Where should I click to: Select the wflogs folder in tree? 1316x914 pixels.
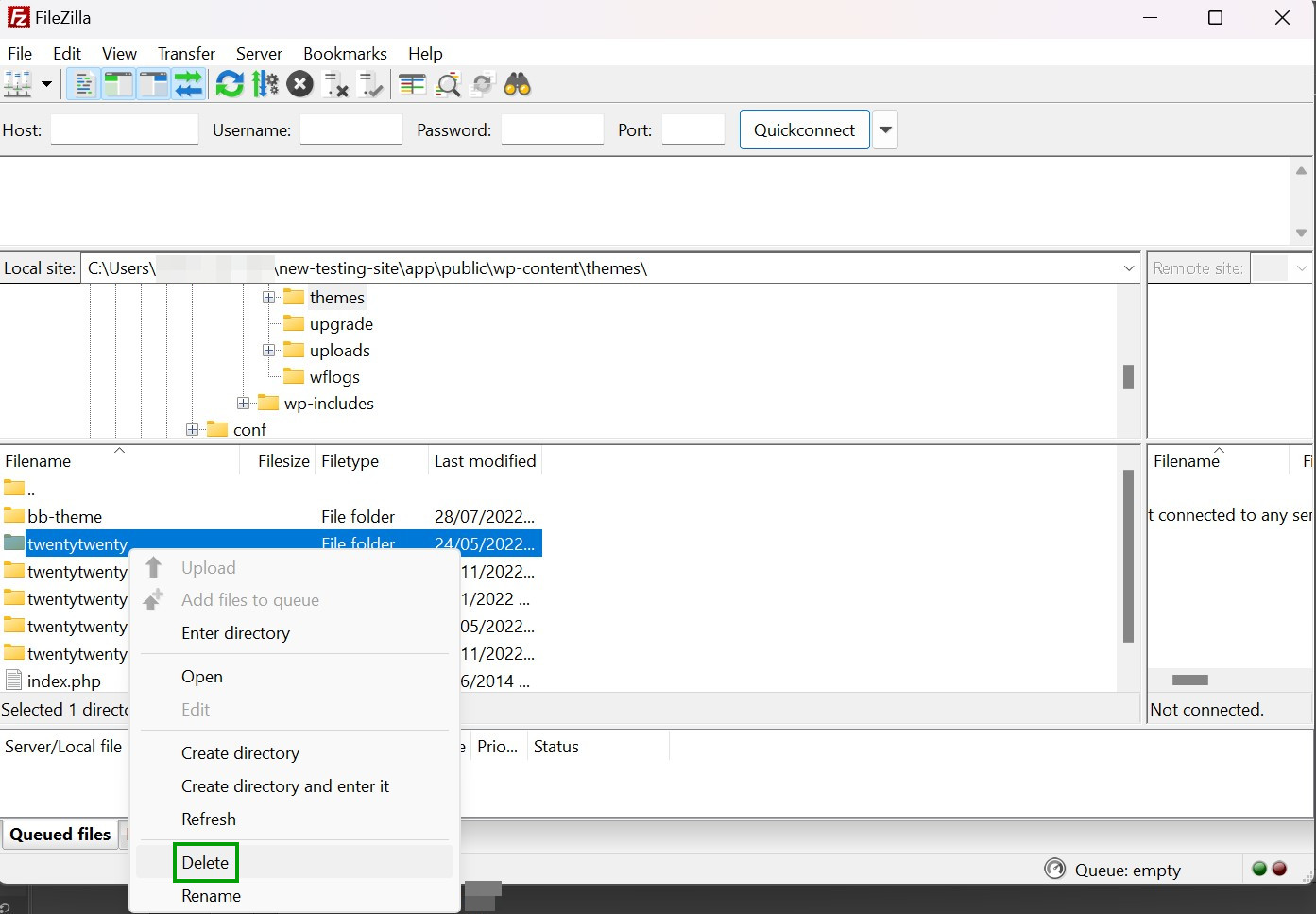[x=334, y=376]
